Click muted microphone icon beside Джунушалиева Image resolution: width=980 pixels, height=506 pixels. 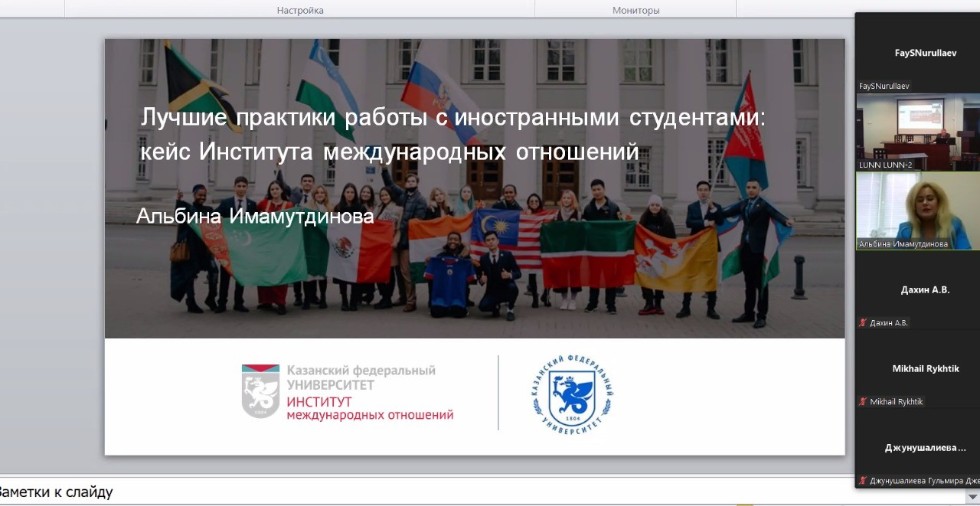863,480
